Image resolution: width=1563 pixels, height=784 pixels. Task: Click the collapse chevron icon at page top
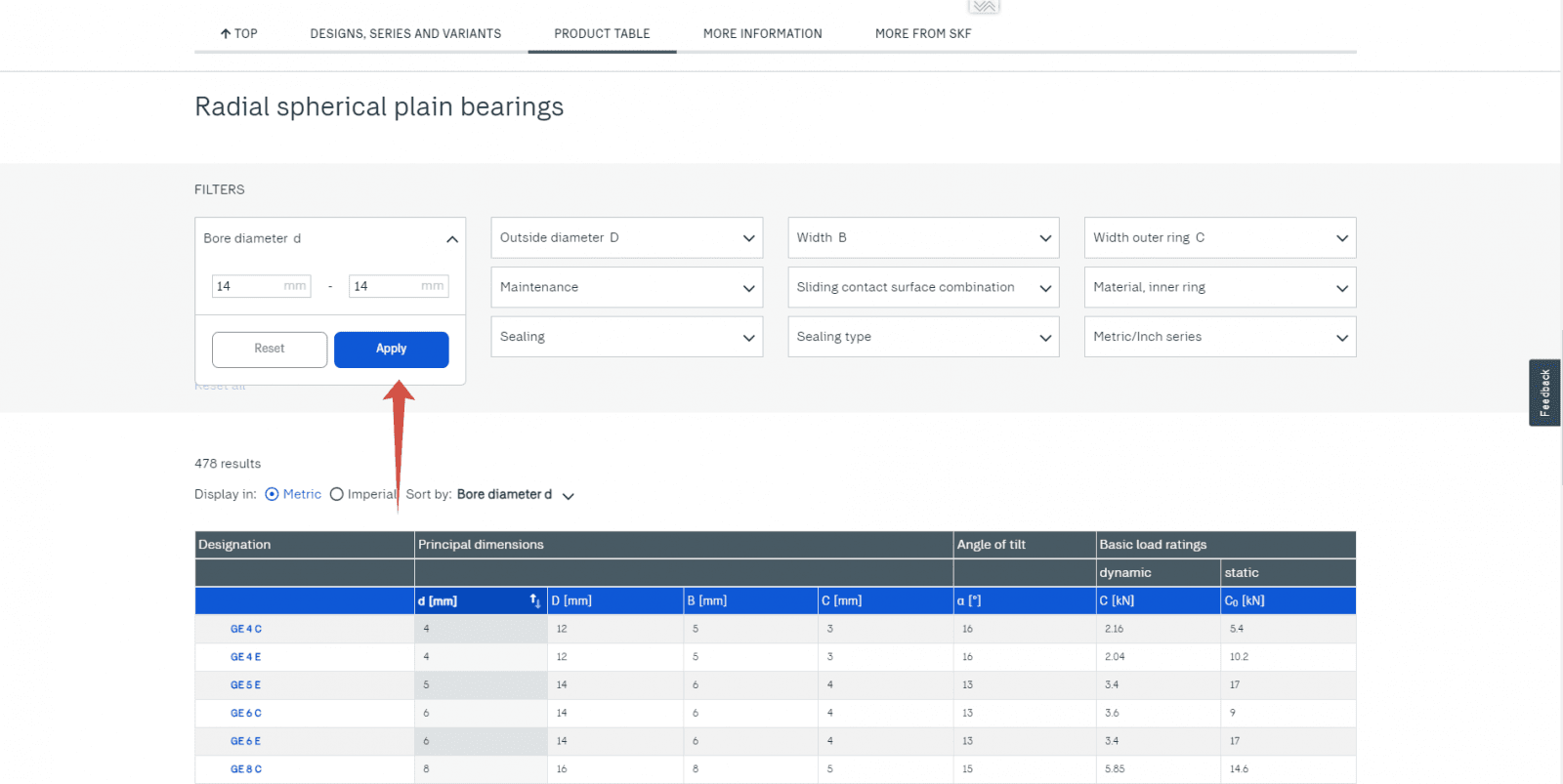pyautogui.click(x=984, y=7)
